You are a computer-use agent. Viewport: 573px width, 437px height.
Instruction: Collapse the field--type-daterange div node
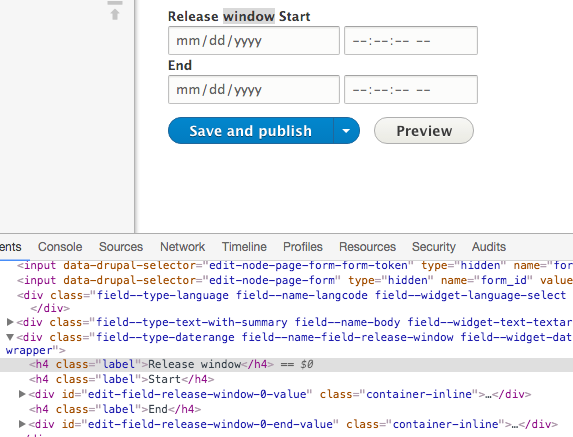point(10,337)
